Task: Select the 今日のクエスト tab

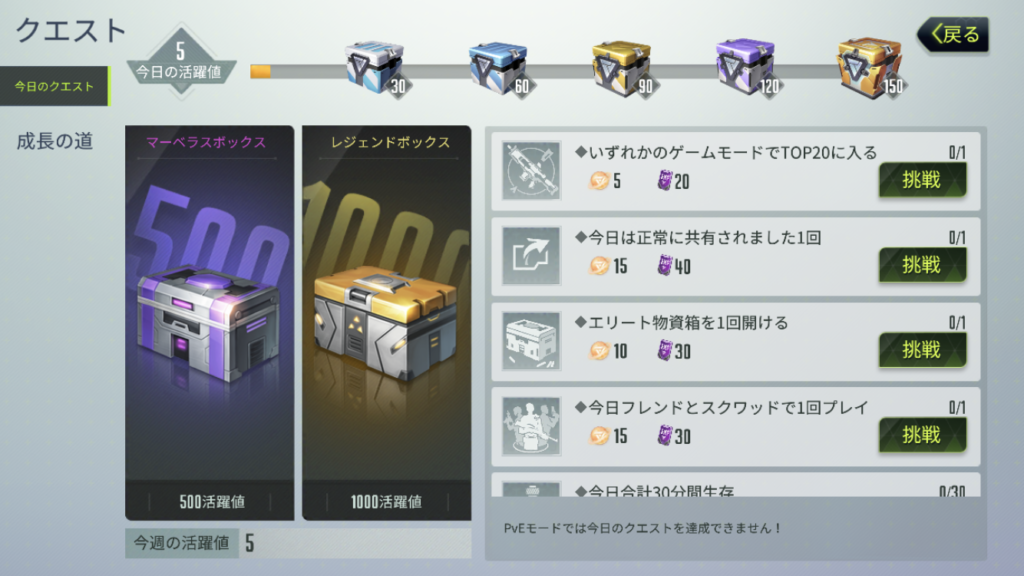Action: 54,86
